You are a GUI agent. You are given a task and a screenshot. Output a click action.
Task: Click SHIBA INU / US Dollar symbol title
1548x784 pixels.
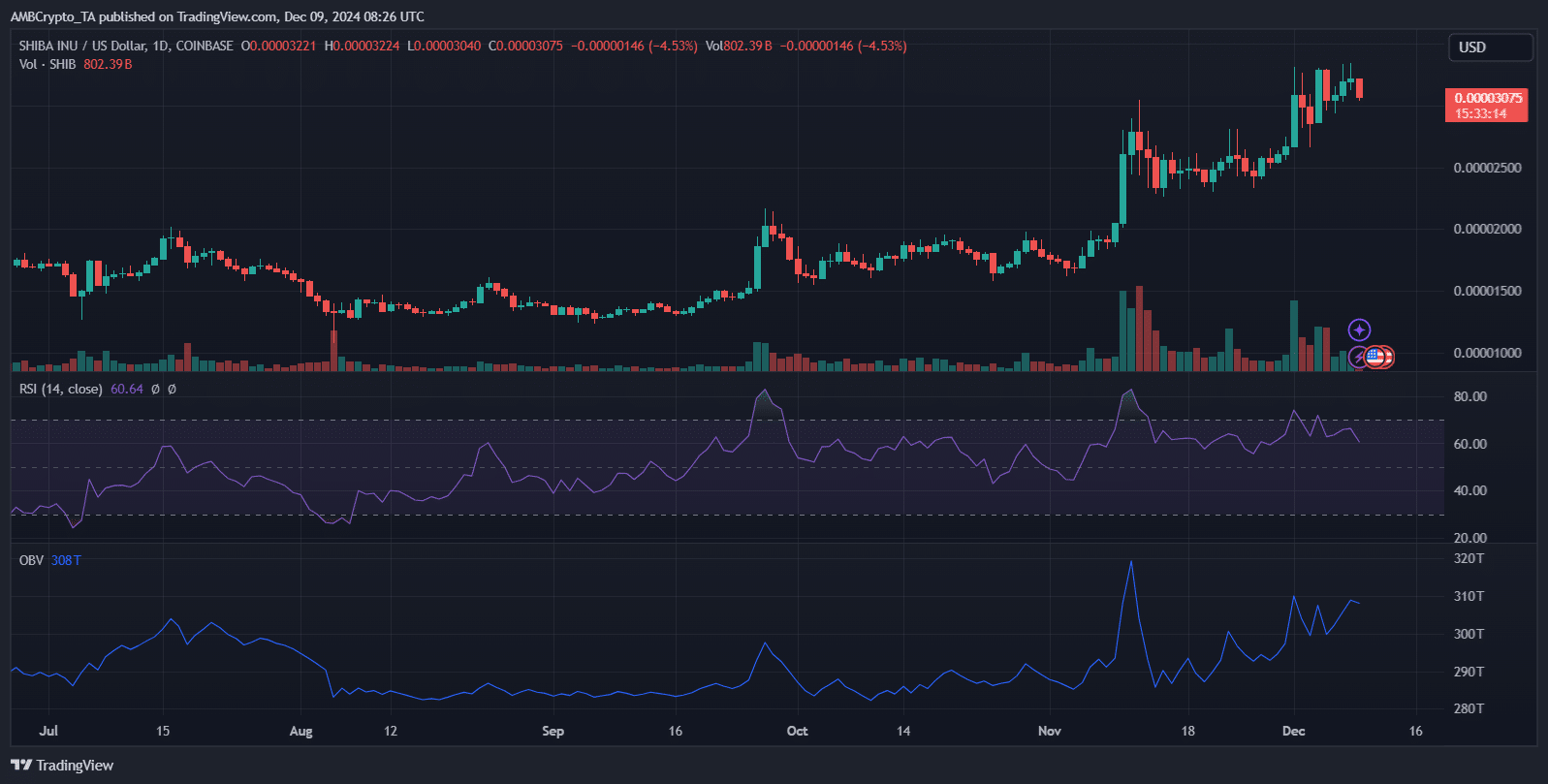126,46
